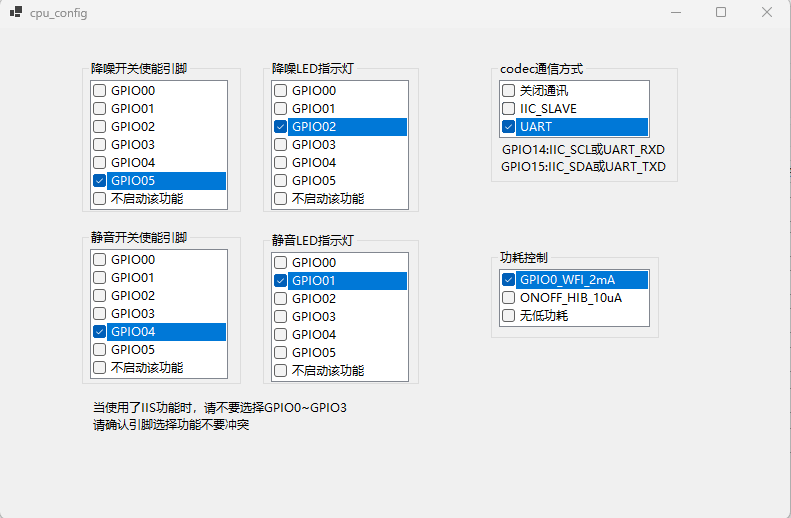Close the cpu_config window
This screenshot has height=518, width=791.
tap(766, 12)
